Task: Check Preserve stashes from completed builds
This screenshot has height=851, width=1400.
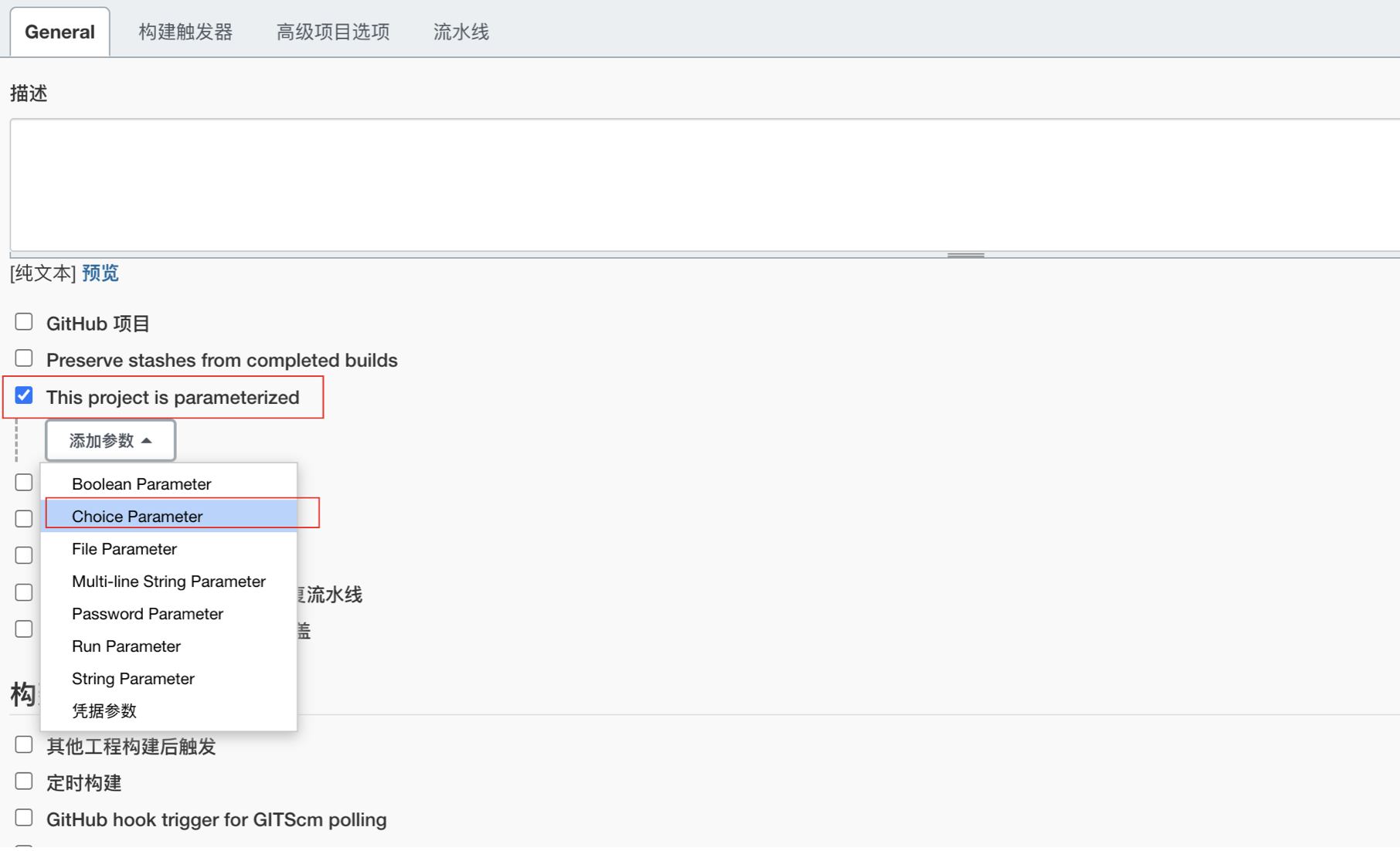Action: (x=24, y=358)
